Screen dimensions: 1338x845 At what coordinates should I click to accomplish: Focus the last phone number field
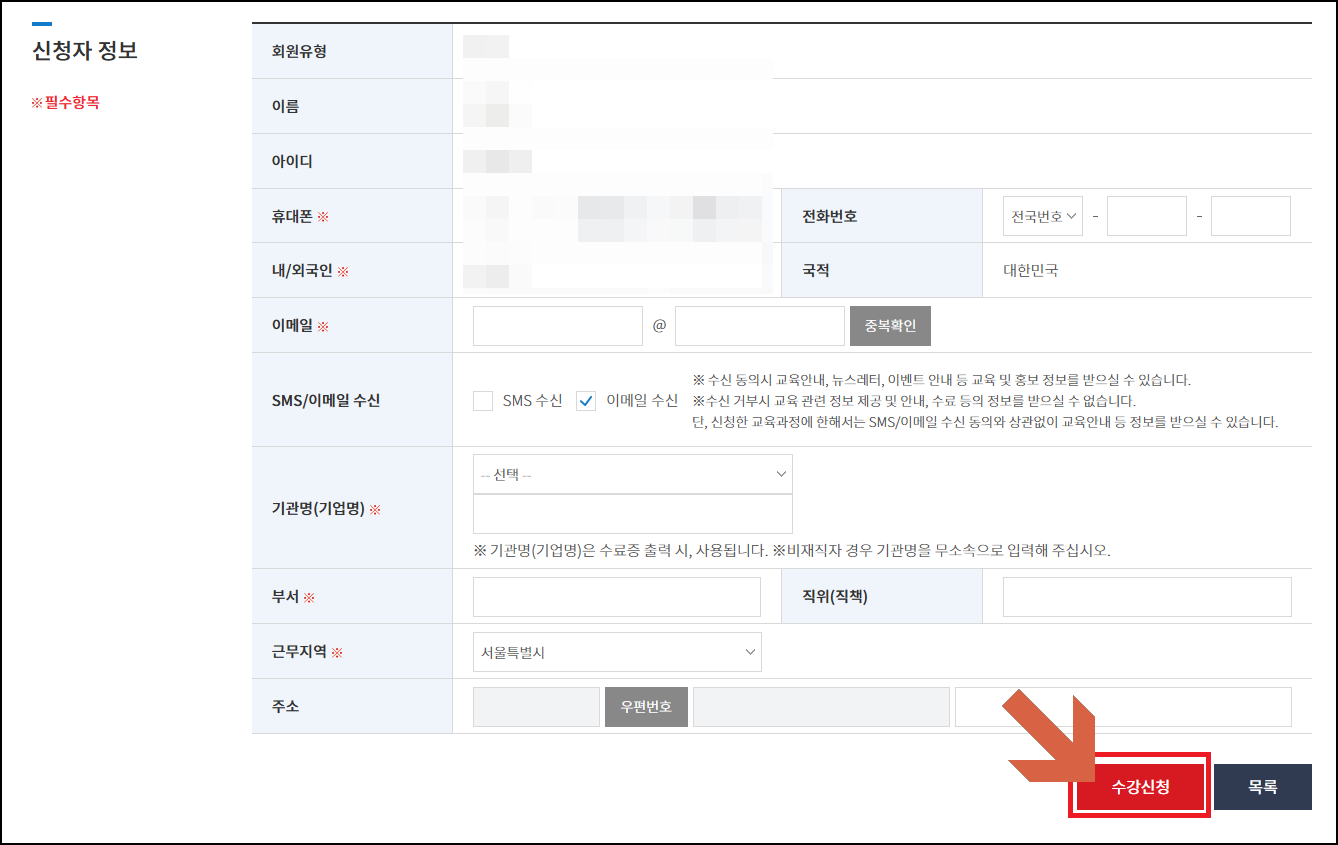point(1251,216)
